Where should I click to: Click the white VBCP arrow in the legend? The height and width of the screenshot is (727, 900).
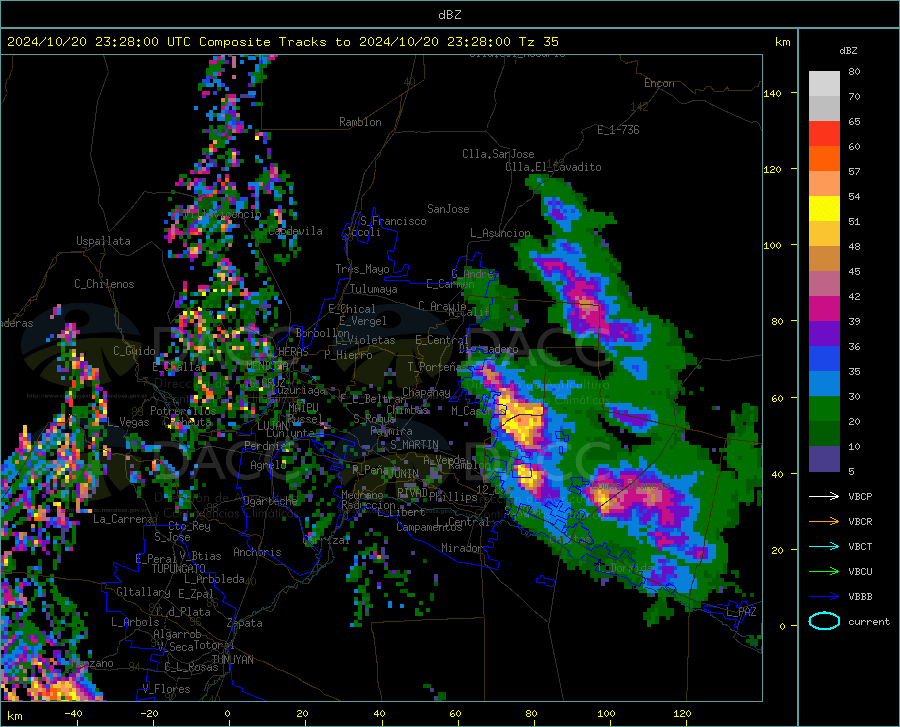click(824, 496)
